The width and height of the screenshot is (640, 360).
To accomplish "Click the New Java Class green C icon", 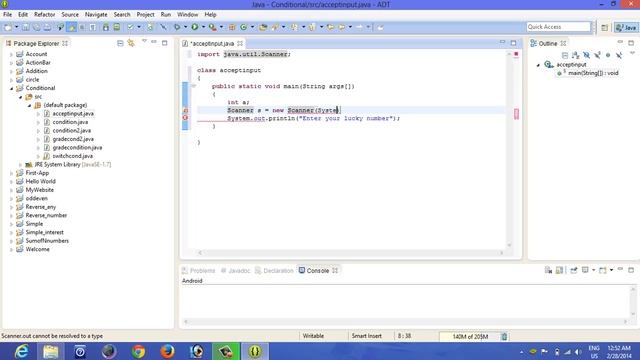I will tap(244, 27).
